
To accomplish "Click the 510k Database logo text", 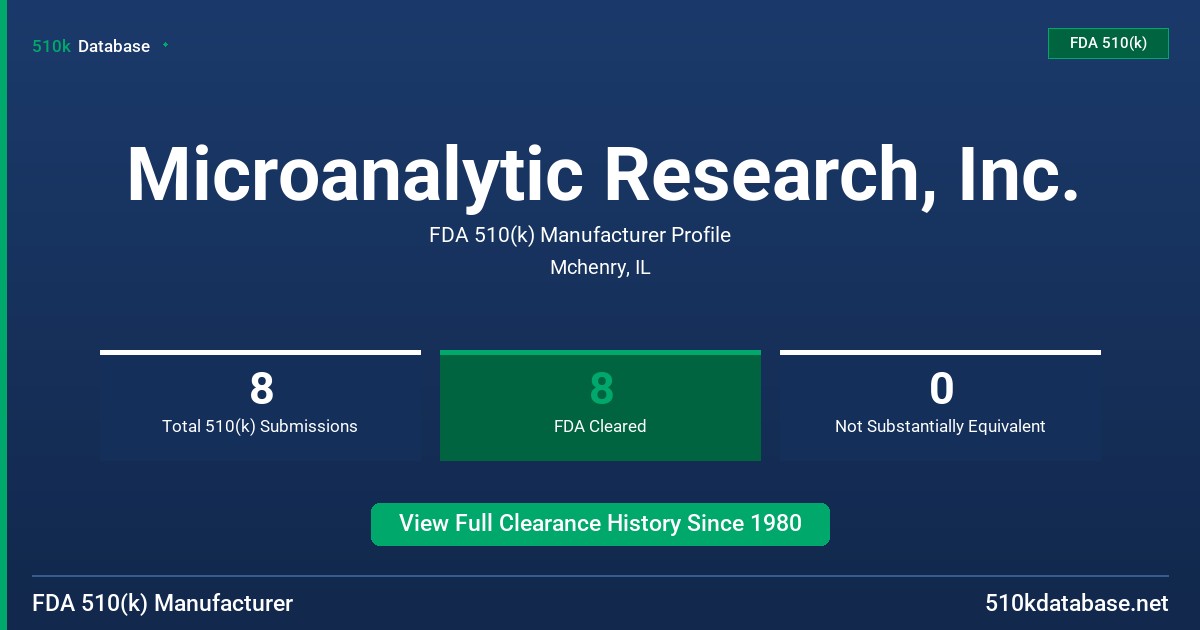I will click(x=91, y=46).
